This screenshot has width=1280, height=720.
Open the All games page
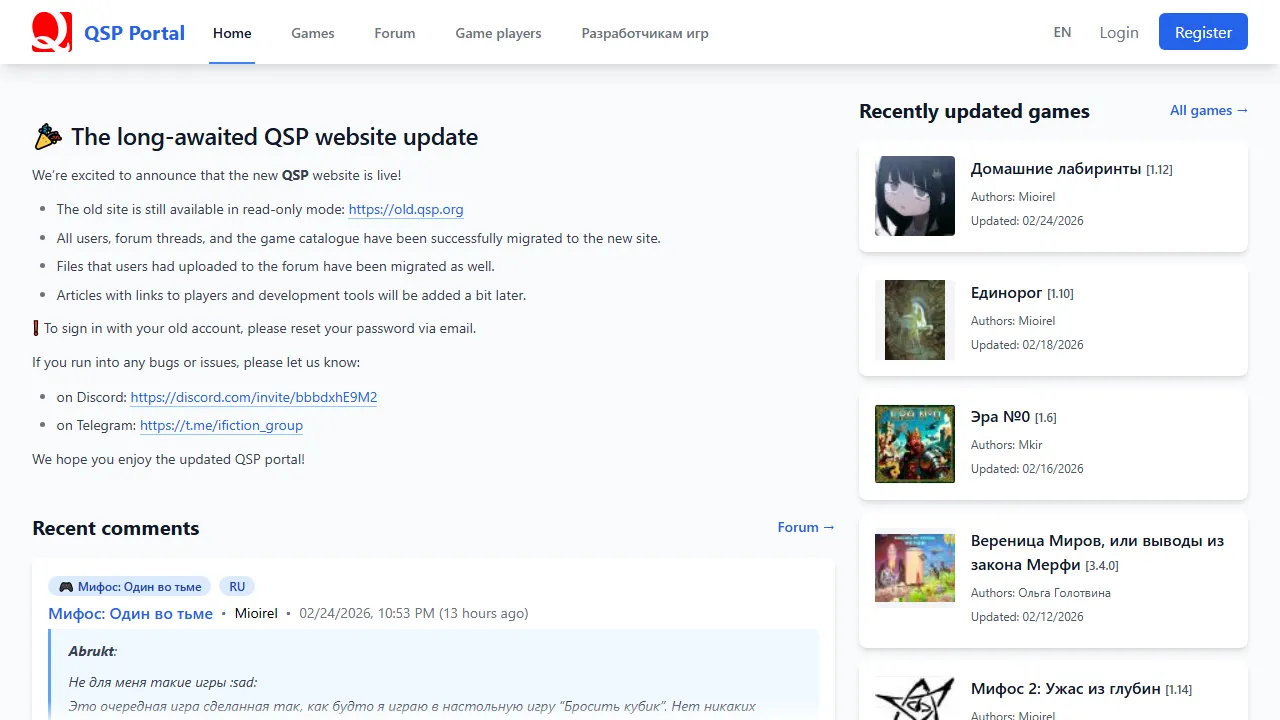[x=1209, y=110]
